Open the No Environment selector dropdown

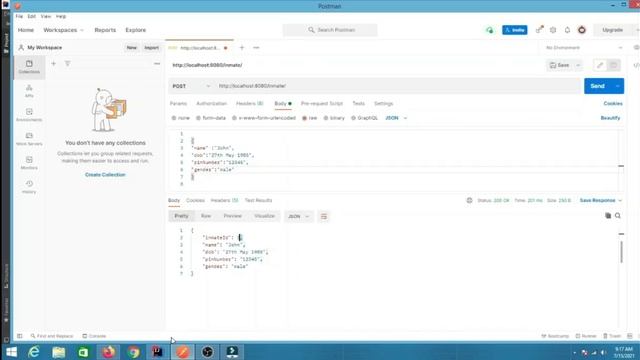pos(584,48)
